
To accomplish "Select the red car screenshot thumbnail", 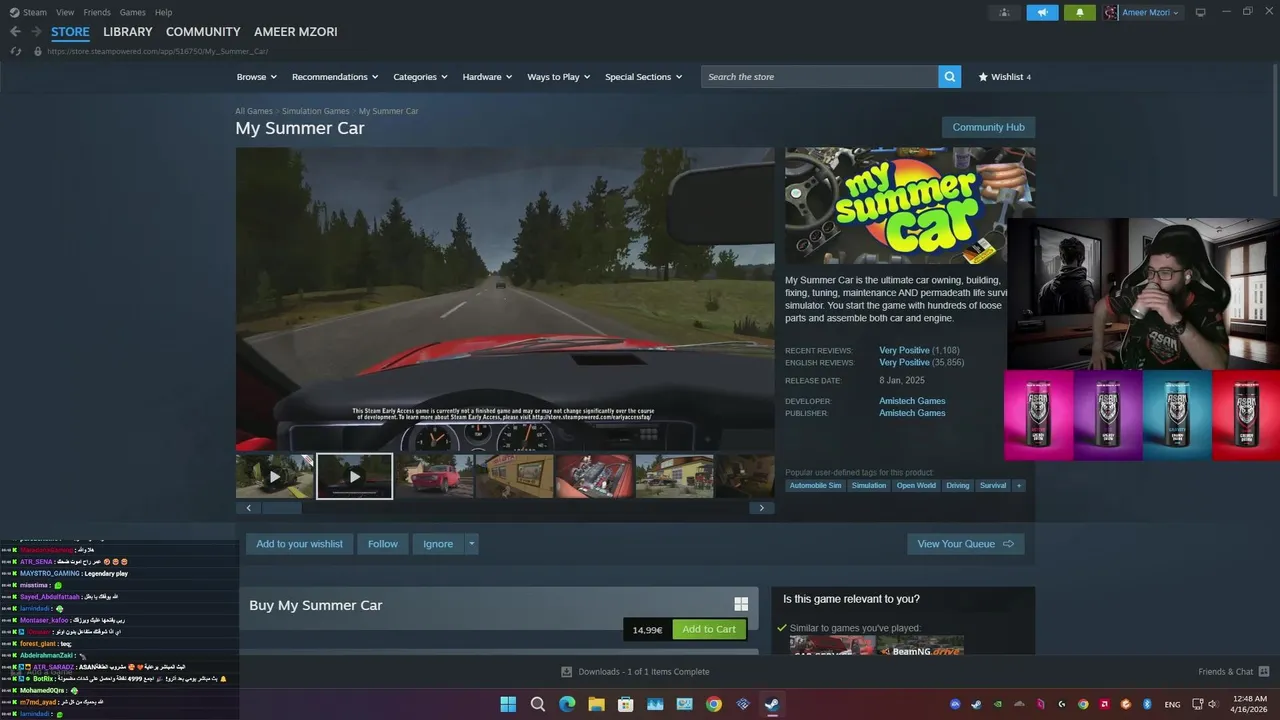I will click(x=434, y=476).
